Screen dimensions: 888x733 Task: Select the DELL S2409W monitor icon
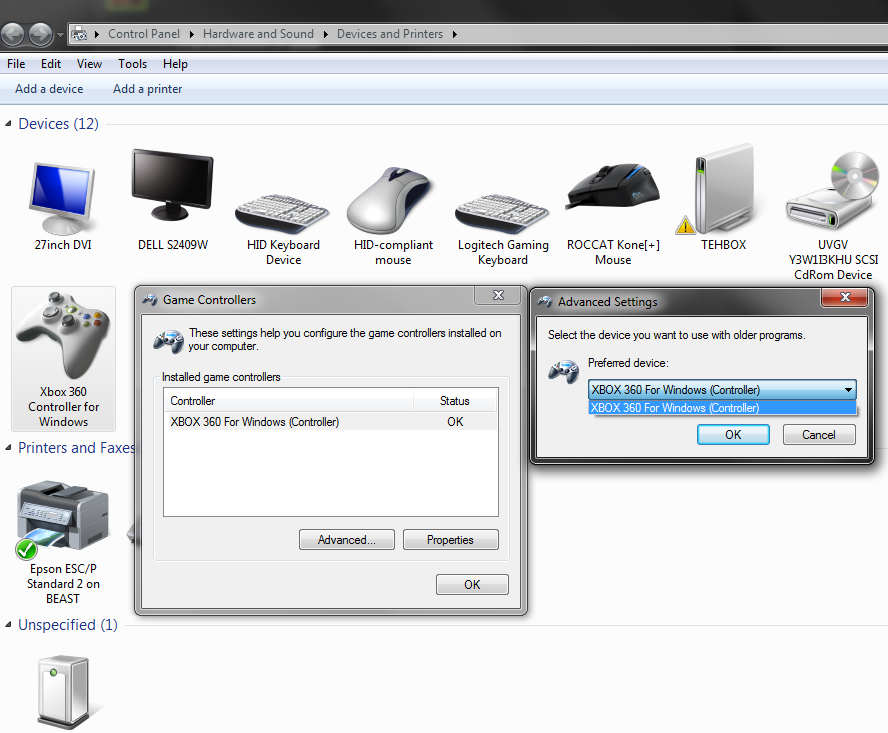pos(172,185)
